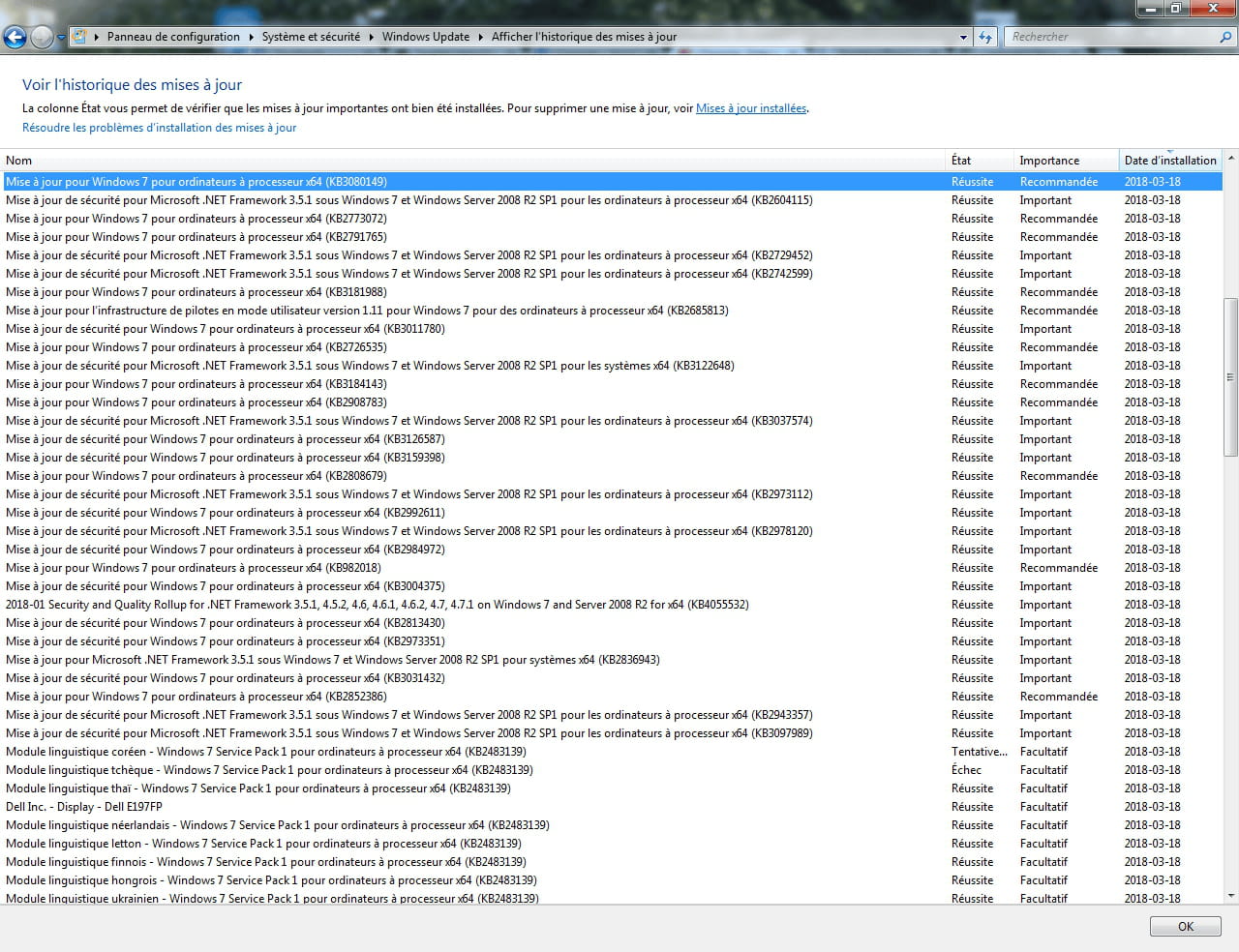Select Module linguistique hongrois row
Image resolution: width=1239 pixels, height=952 pixels.
[x=612, y=880]
